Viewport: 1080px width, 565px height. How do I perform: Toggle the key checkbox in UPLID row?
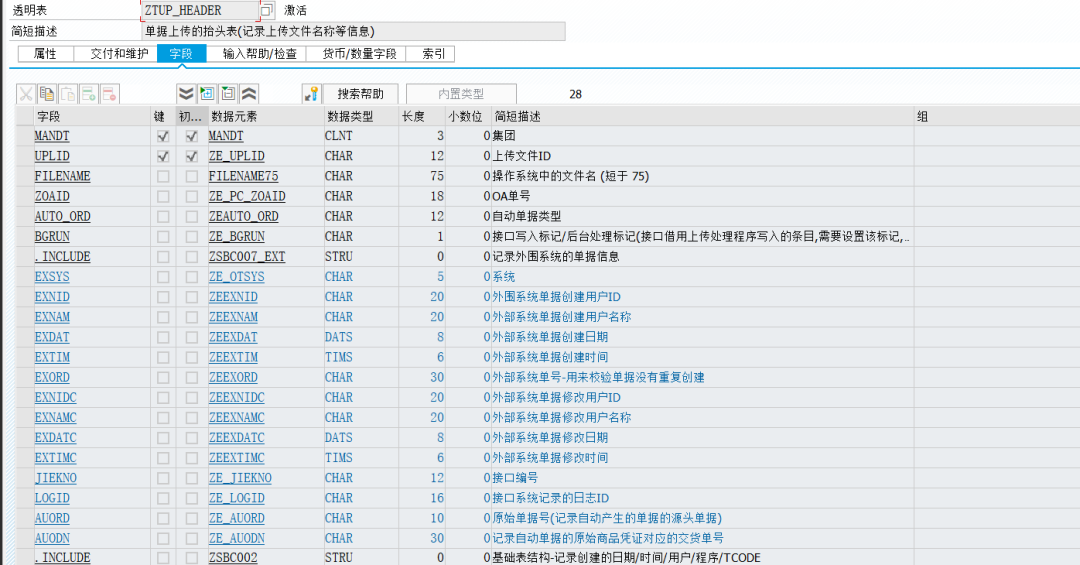pos(163,156)
